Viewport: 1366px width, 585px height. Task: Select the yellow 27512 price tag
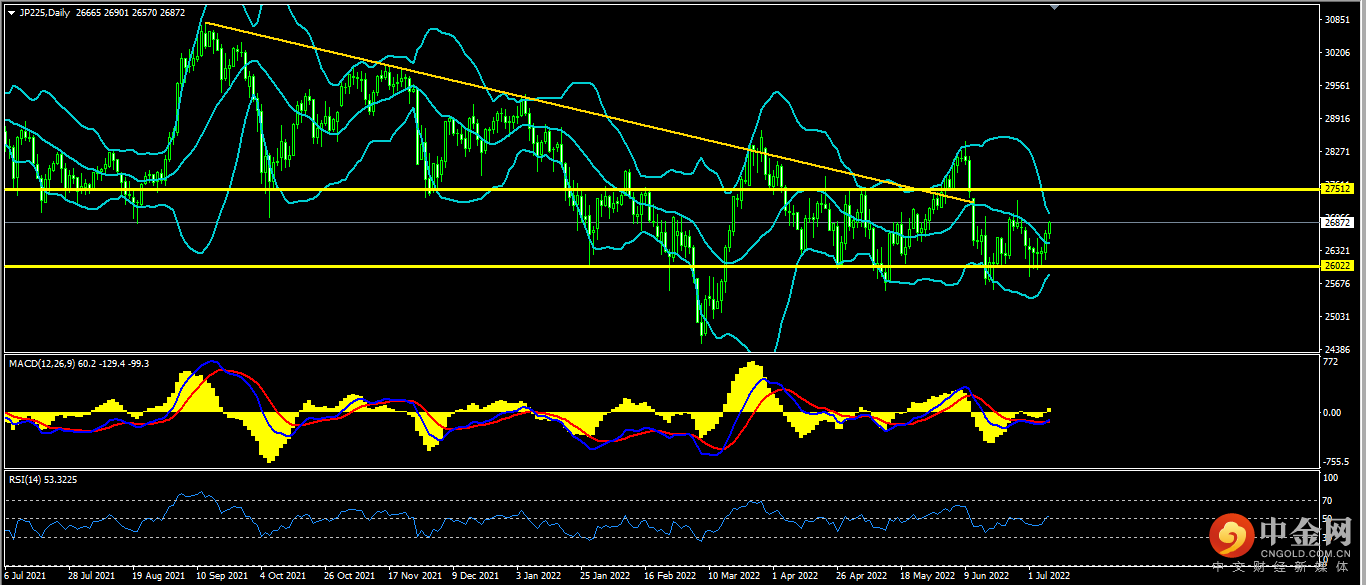click(1336, 188)
